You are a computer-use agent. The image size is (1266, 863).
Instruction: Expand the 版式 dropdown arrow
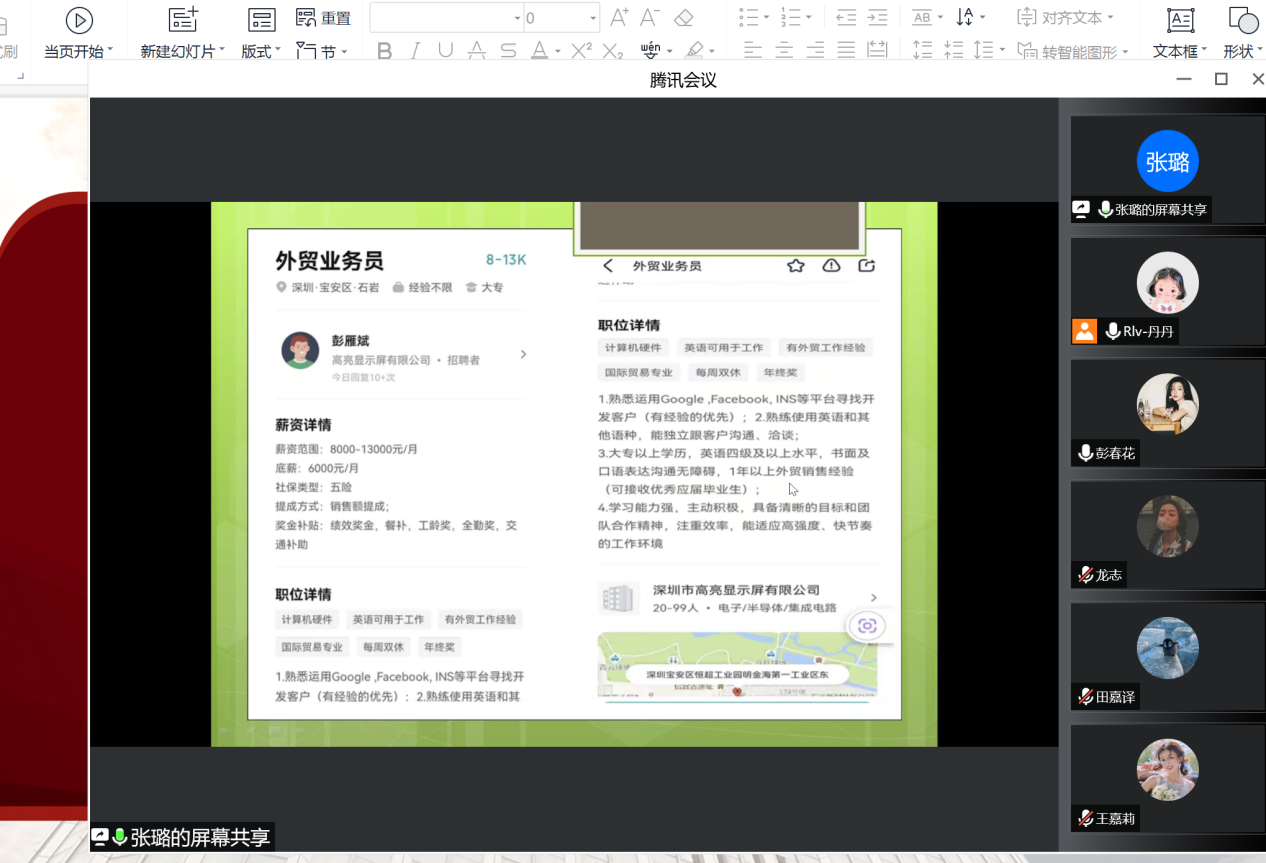277,51
